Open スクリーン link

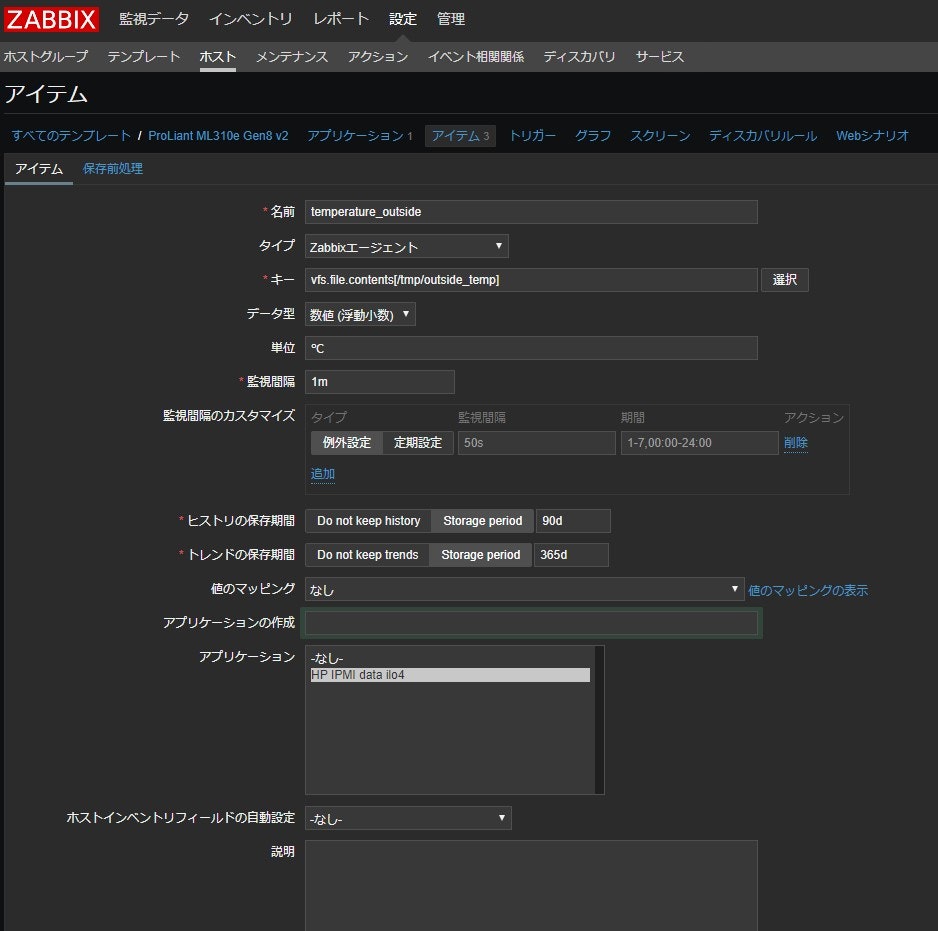pyautogui.click(x=660, y=136)
